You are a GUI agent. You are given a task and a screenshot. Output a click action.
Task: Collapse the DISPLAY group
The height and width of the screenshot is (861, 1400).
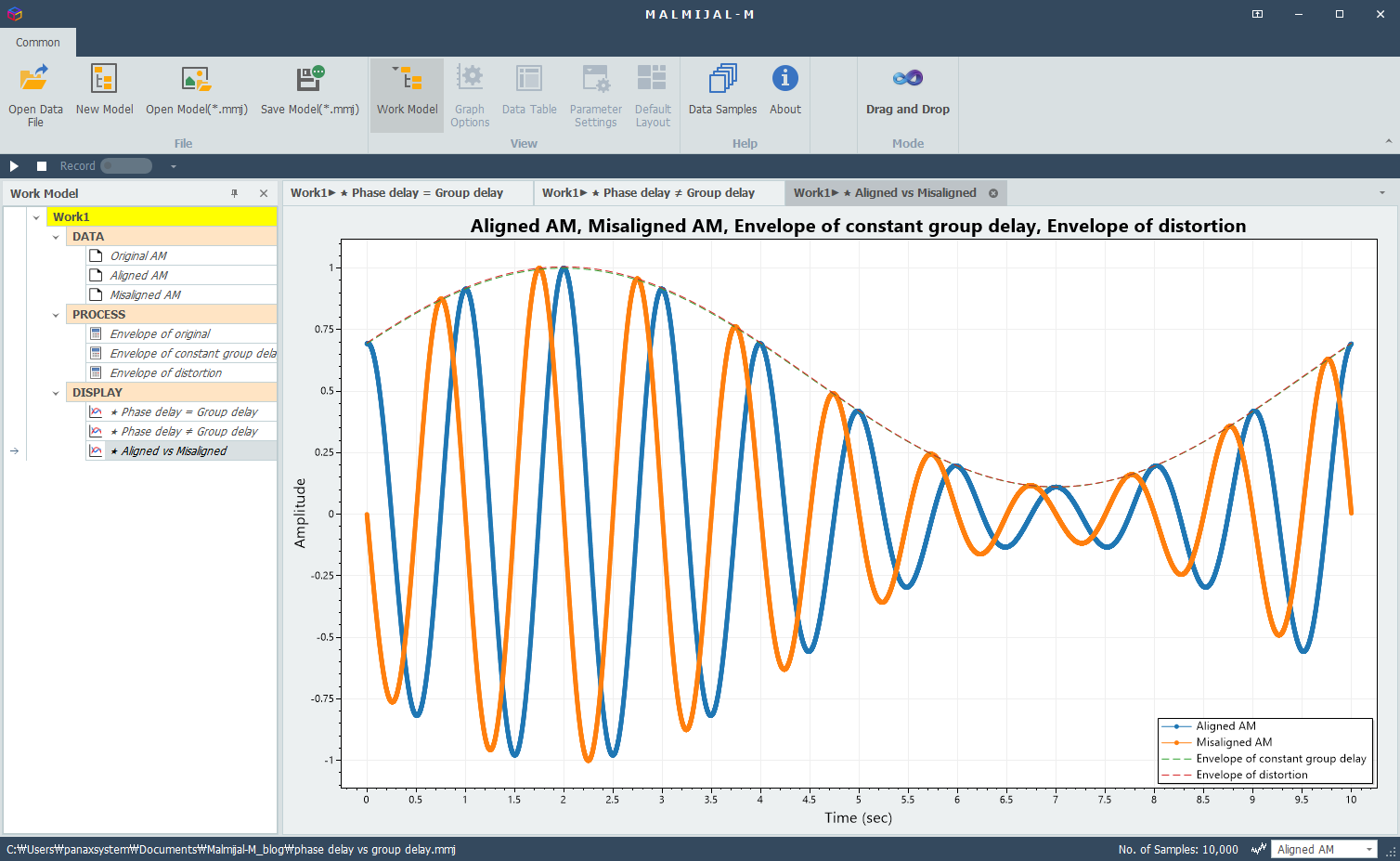[56, 393]
